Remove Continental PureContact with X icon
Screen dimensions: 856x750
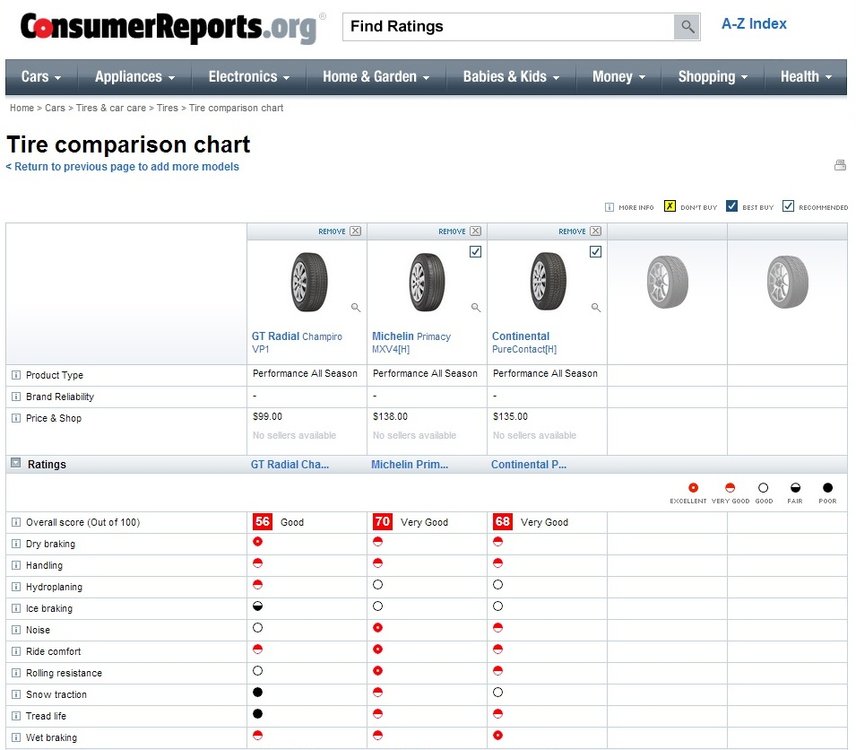coord(596,231)
